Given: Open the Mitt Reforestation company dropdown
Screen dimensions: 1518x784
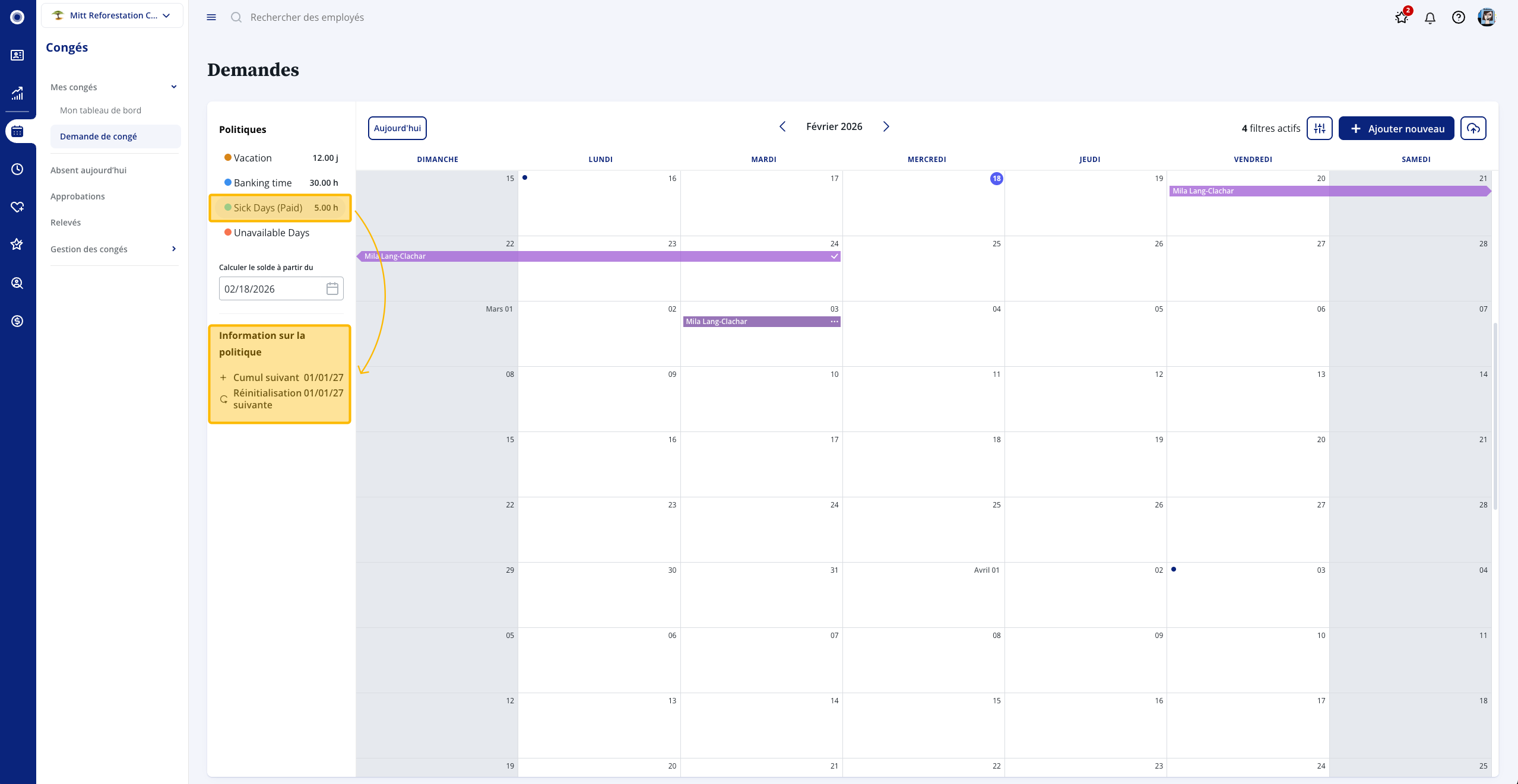Looking at the screenshot, I should point(112,15).
